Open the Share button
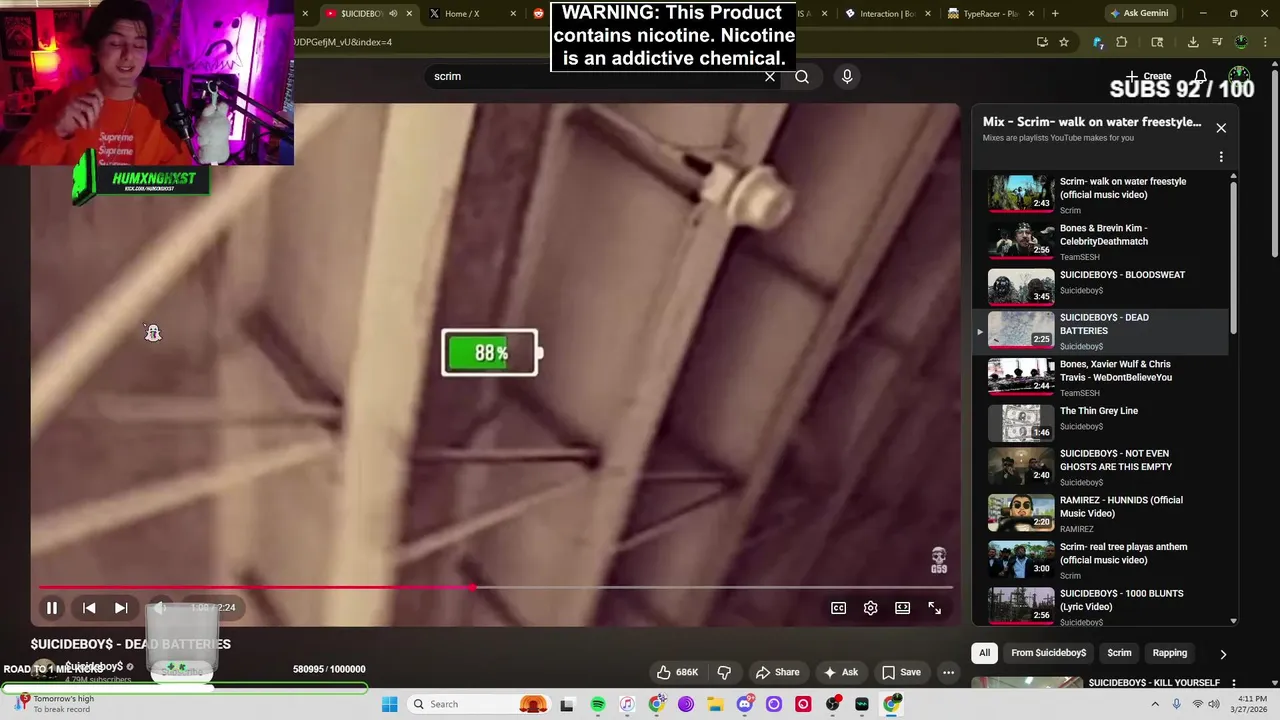1280x720 pixels. 777,672
